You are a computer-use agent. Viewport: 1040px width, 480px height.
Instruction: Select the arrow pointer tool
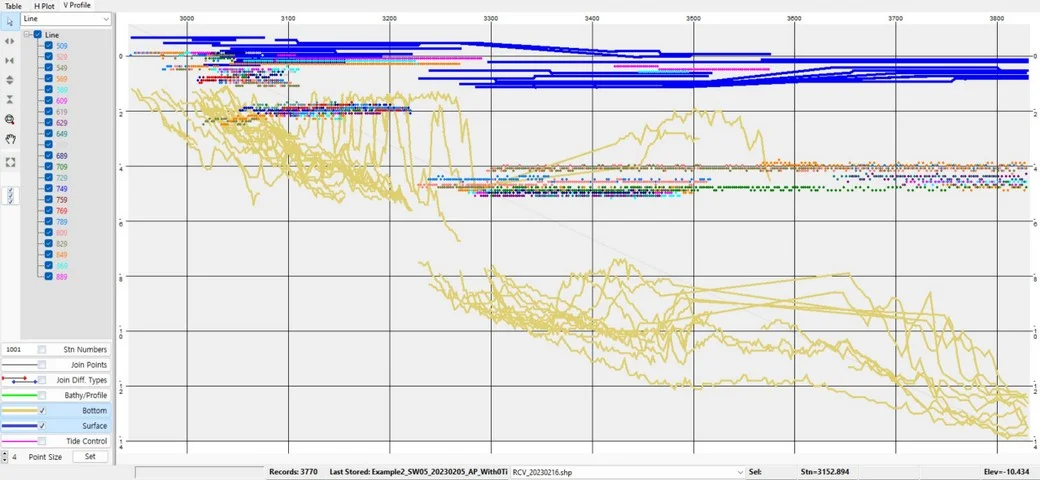tap(9, 21)
